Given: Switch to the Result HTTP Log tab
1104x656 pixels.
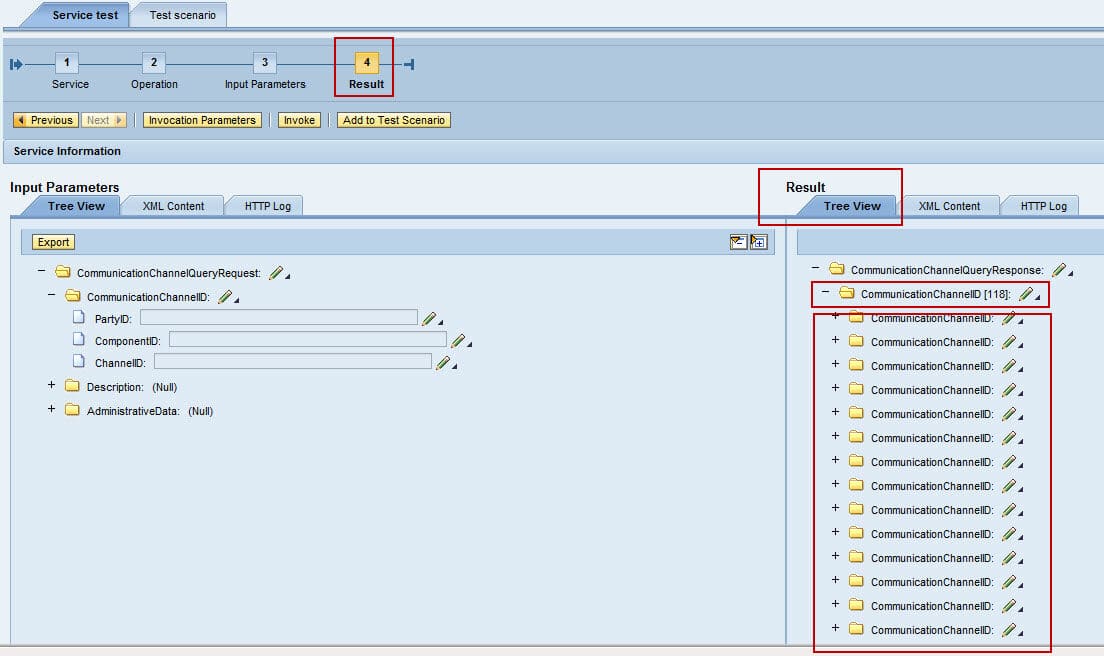Looking at the screenshot, I should click(1043, 206).
